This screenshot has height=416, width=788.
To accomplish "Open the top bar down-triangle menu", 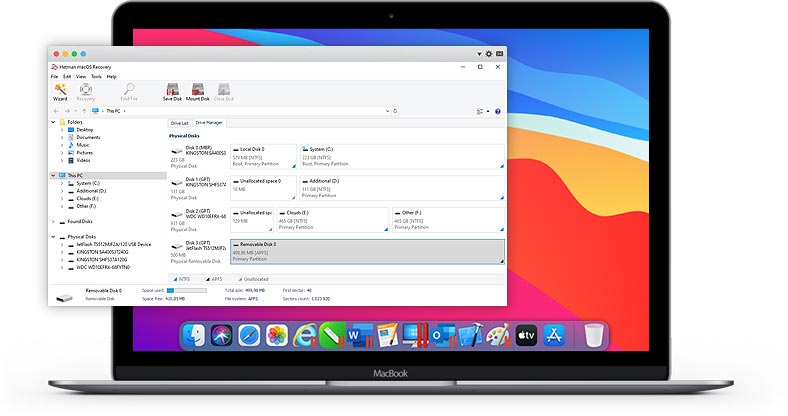I will pos(479,54).
